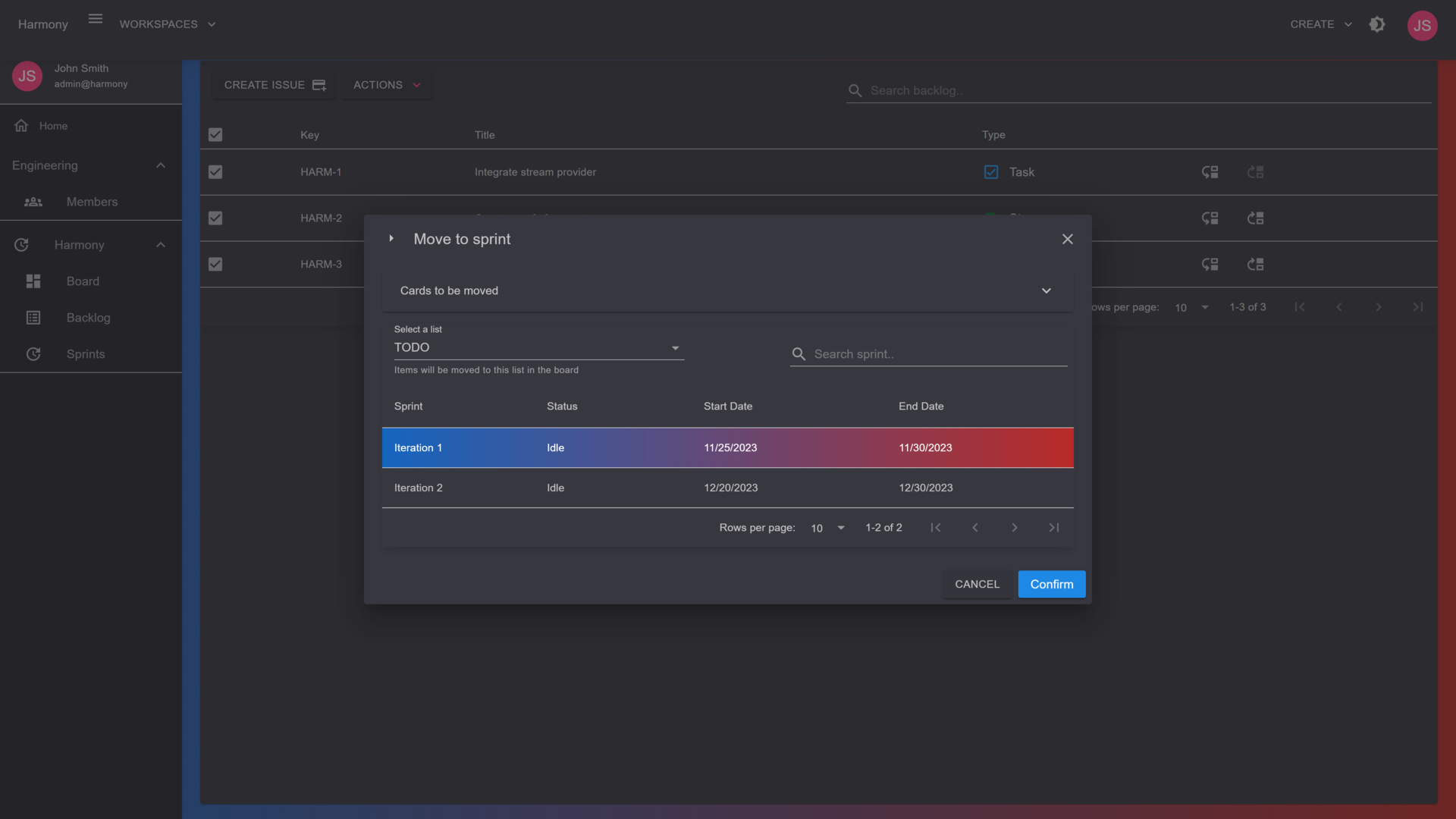The image size is (1456, 819).
Task: Open the Sprints sidebar item
Action: coord(85,354)
